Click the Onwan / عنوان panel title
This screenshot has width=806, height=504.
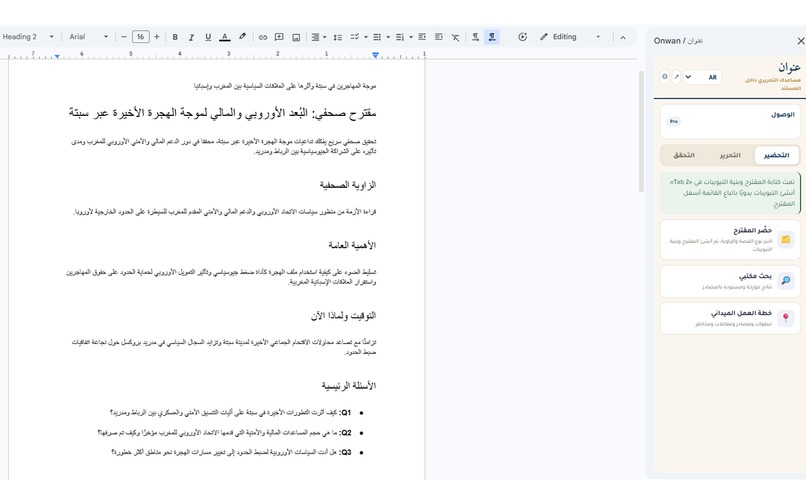click(x=678, y=41)
